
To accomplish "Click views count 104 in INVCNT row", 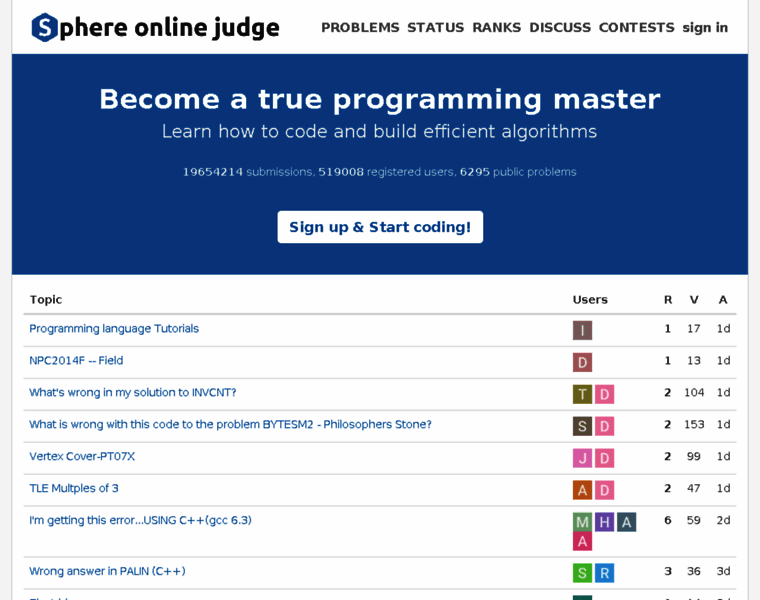I will tap(694, 393).
